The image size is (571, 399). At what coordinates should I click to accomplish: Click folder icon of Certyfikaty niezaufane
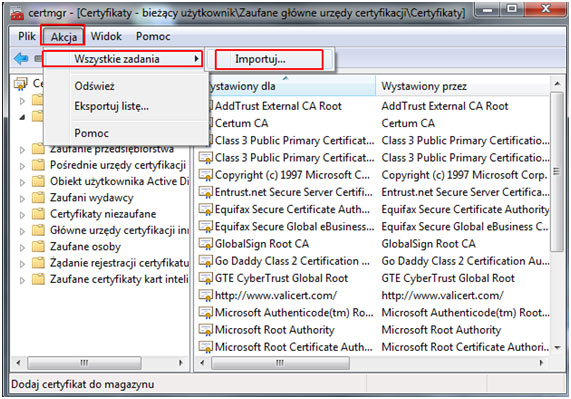click(38, 214)
